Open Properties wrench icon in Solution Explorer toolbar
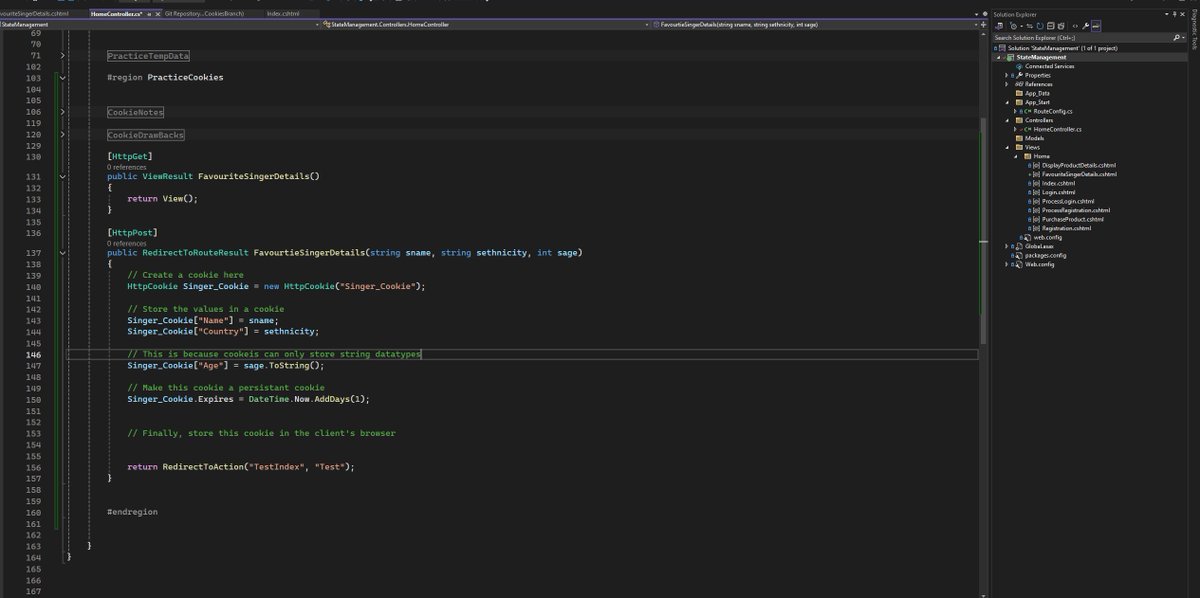Screen dimensions: 1200x598 click(1085, 25)
